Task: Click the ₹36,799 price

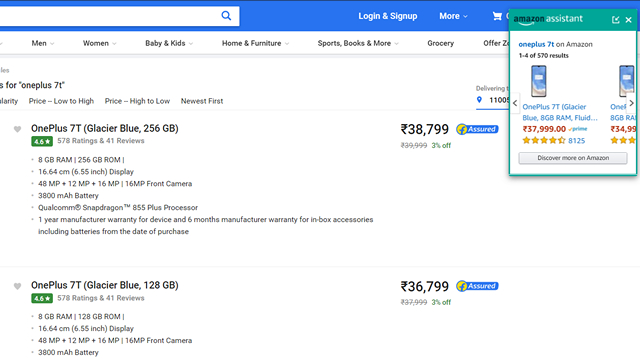Action: (424, 286)
